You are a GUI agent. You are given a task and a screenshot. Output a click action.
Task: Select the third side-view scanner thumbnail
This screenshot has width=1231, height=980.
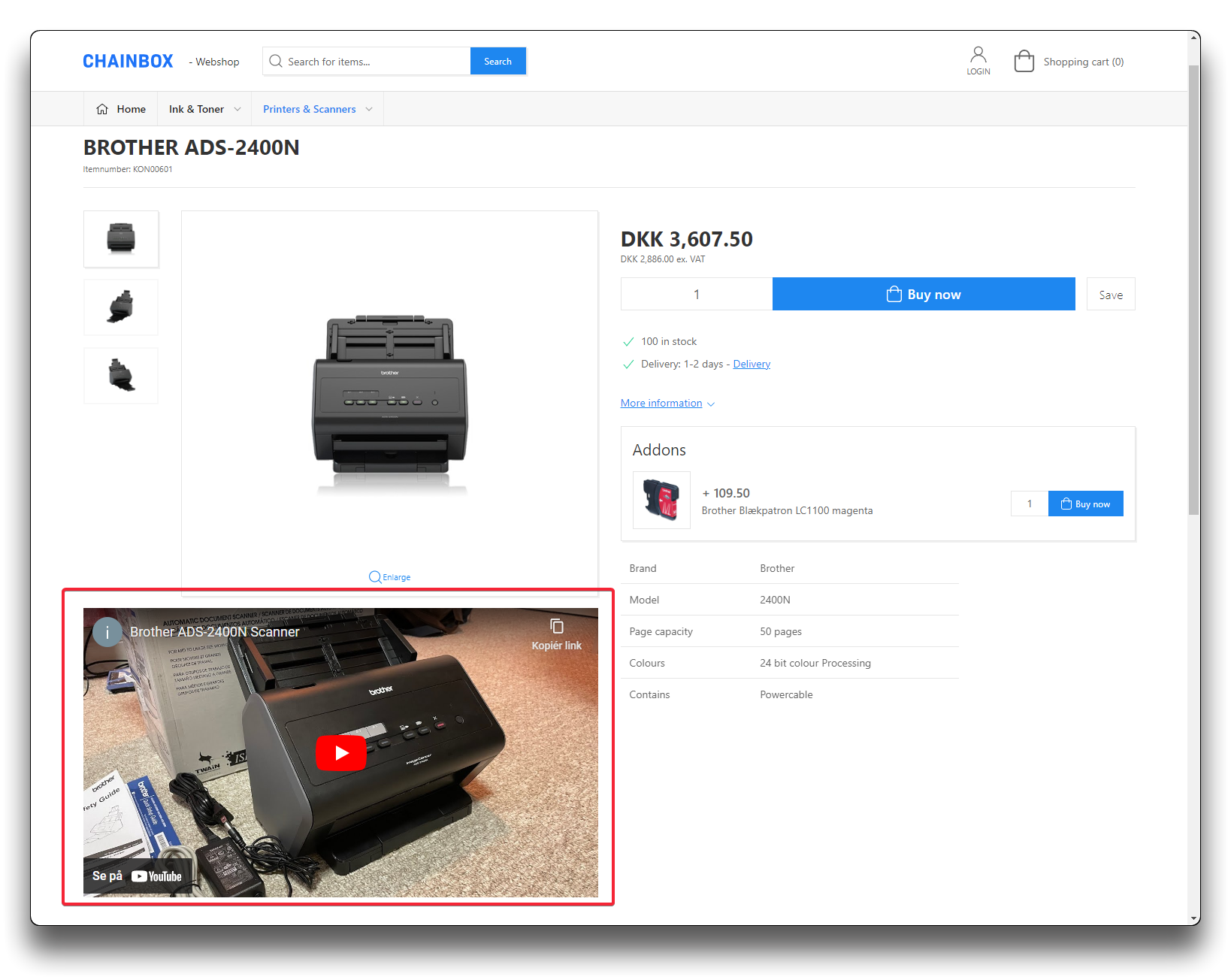[121, 376]
